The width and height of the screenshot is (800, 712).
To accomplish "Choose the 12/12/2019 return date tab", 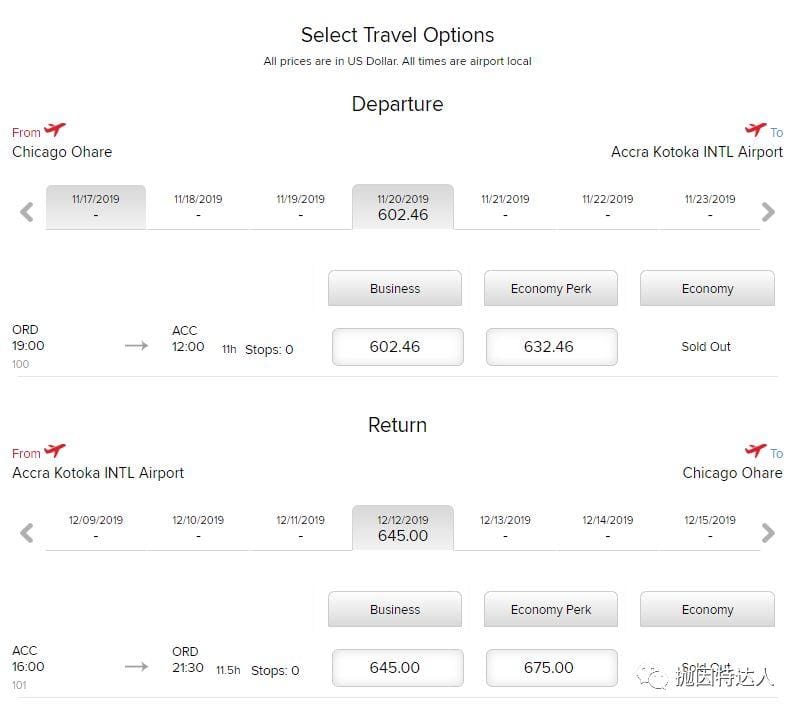I will (403, 528).
